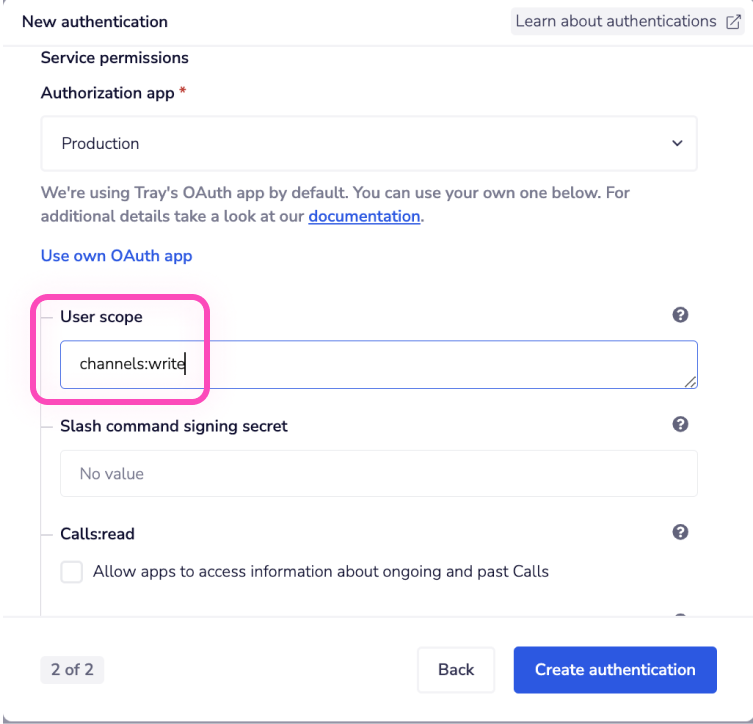
Task: Click the external link icon beside Learn about authentications
Action: point(734,21)
